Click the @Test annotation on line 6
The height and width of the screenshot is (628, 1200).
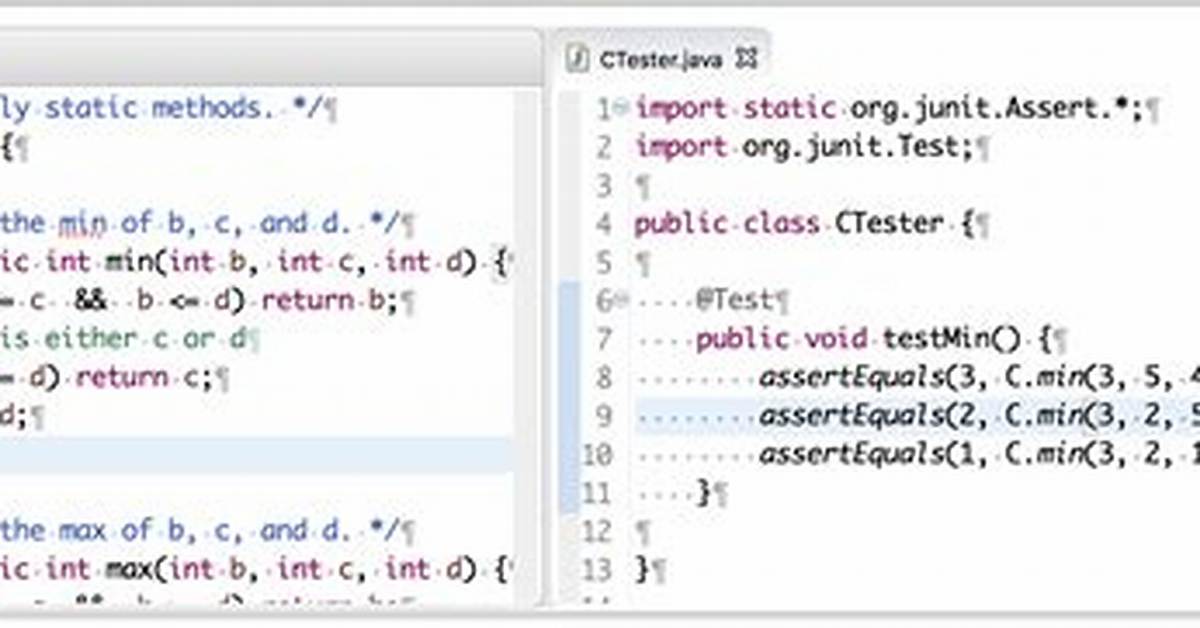click(736, 299)
